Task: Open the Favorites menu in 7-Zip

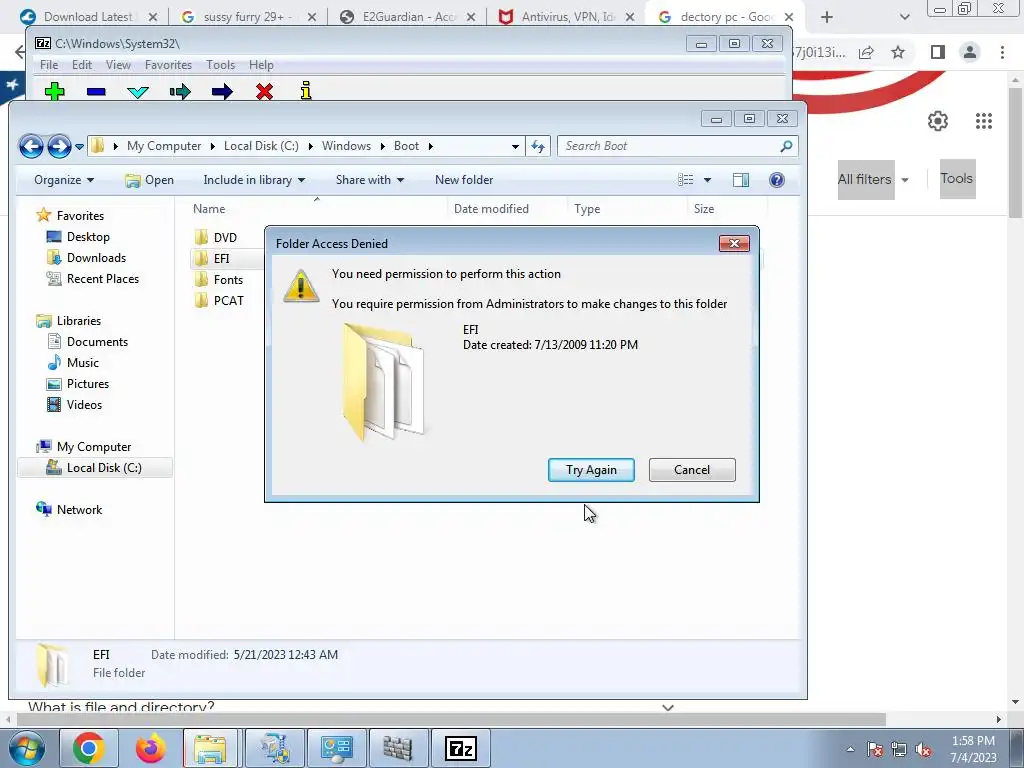Action: 168,65
